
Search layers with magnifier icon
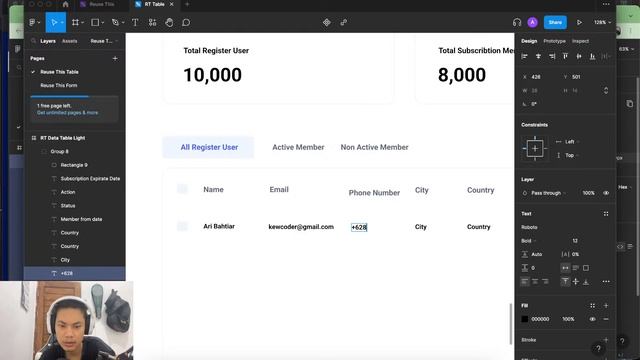[33, 41]
